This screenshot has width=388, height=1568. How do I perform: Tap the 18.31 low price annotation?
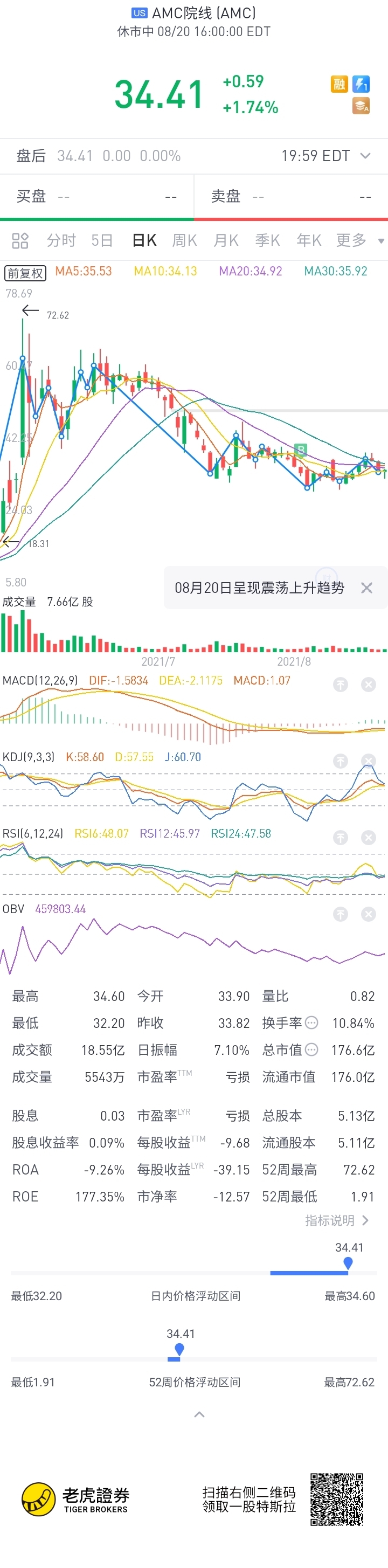coord(38,543)
